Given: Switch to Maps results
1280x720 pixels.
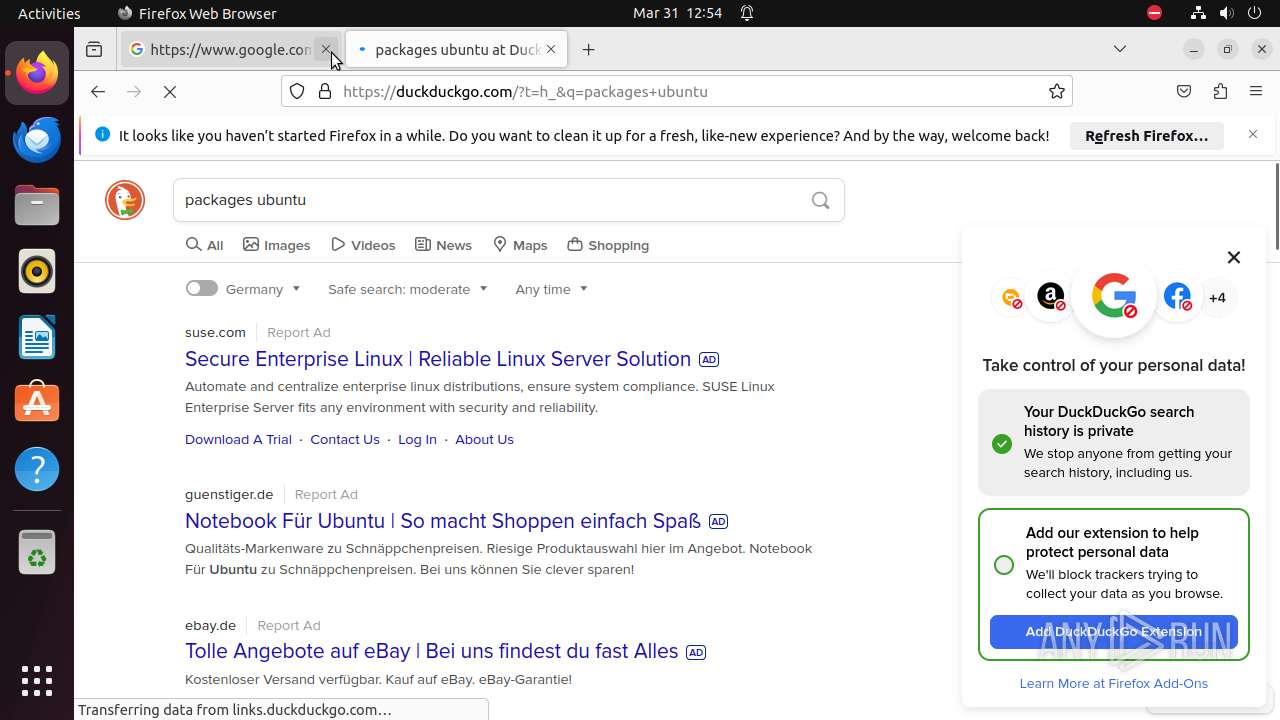Looking at the screenshot, I should [520, 245].
